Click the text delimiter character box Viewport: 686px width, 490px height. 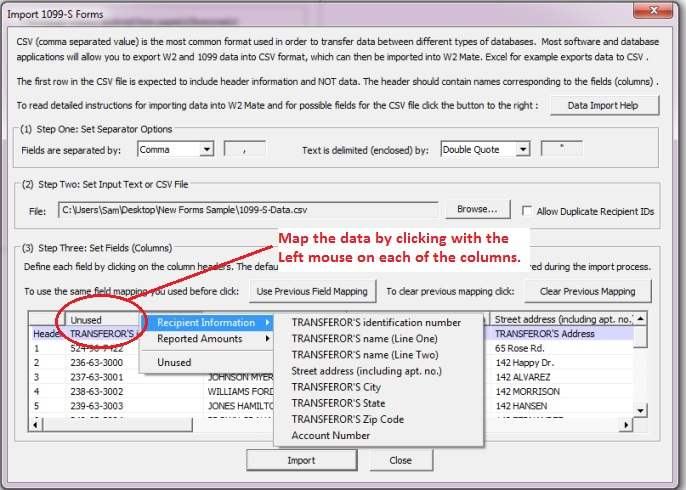coord(562,149)
